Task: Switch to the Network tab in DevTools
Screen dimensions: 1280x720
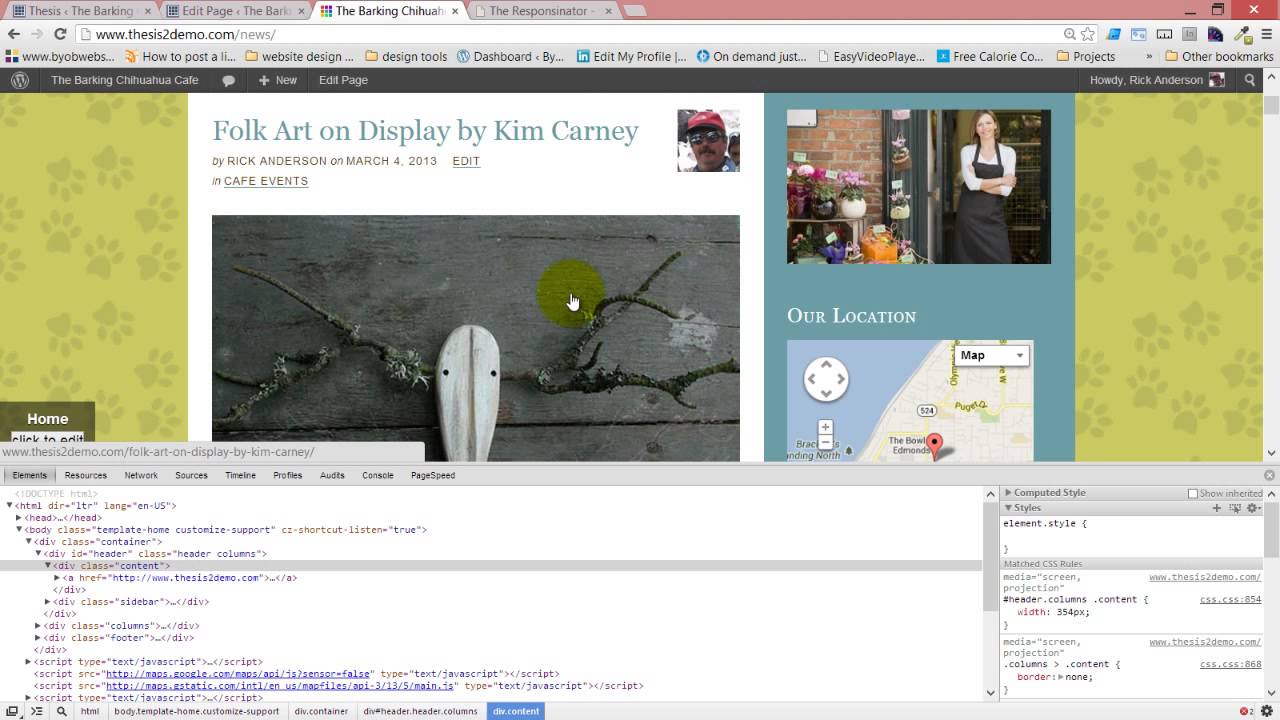Action: click(141, 475)
